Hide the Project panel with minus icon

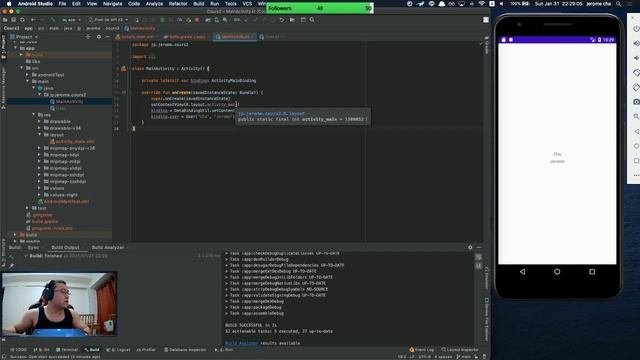[x=108, y=37]
